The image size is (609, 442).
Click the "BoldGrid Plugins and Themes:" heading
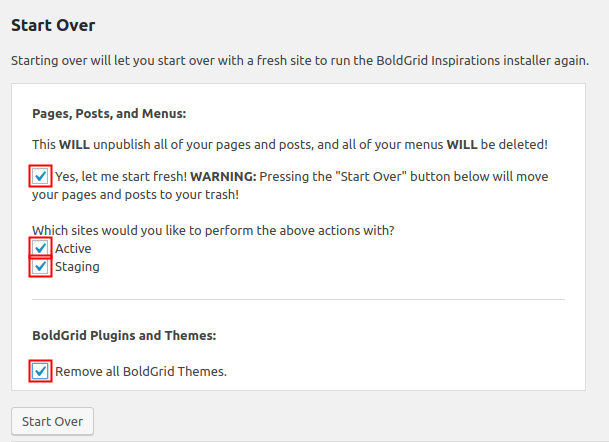(x=125, y=336)
